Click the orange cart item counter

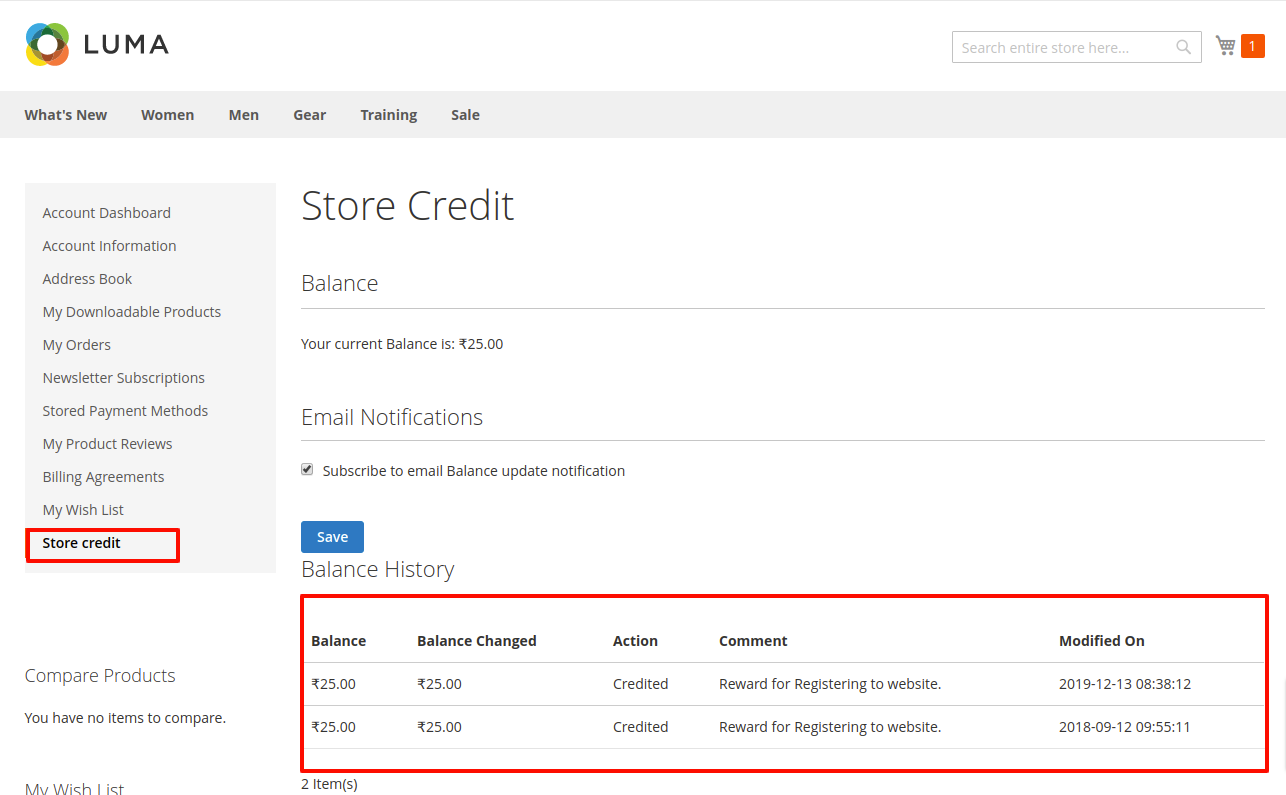click(x=1252, y=46)
